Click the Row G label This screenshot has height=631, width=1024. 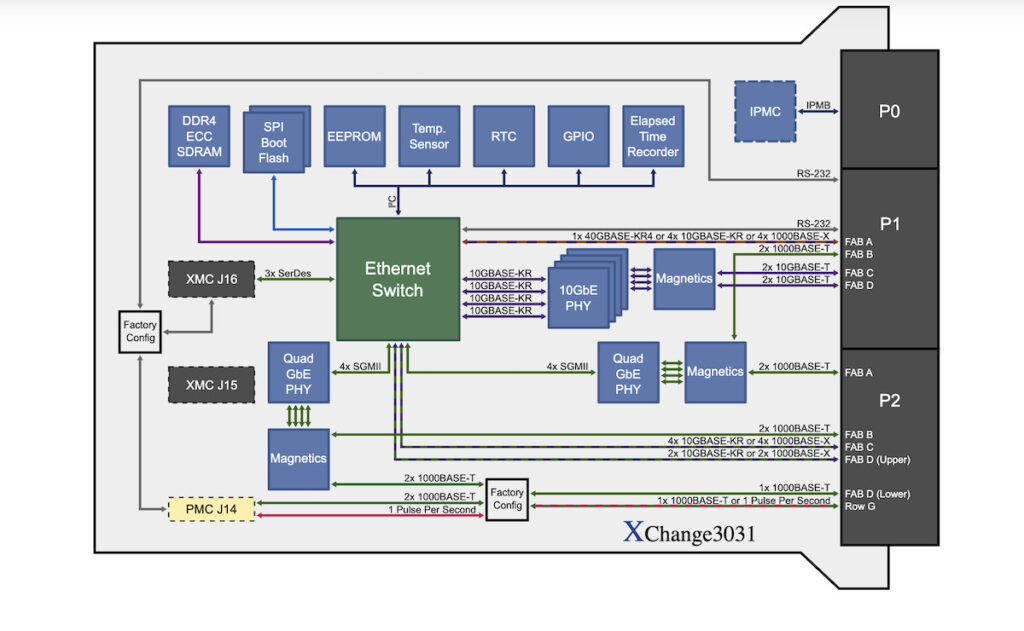pos(859,506)
